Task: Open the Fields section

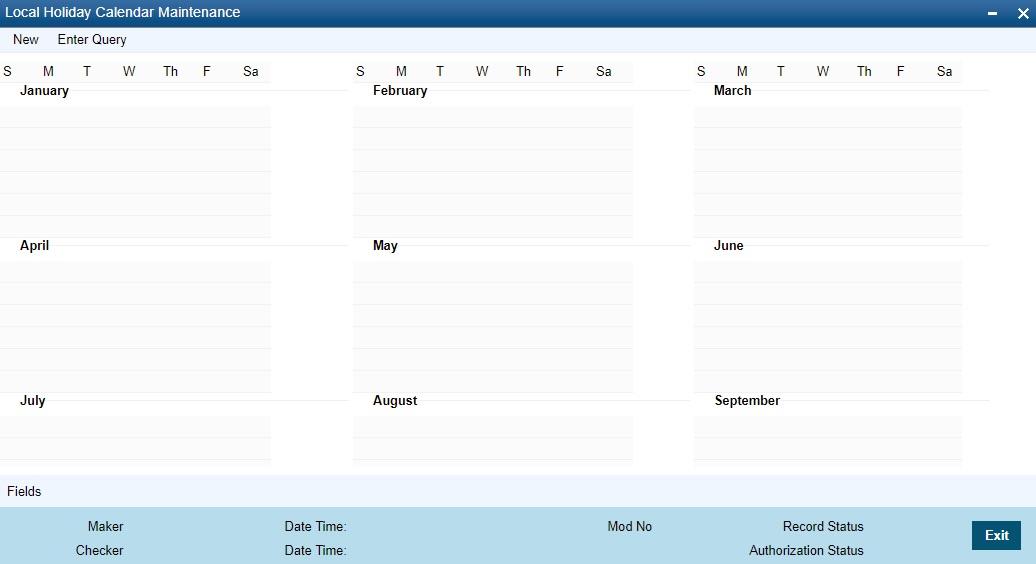Action: point(24,491)
